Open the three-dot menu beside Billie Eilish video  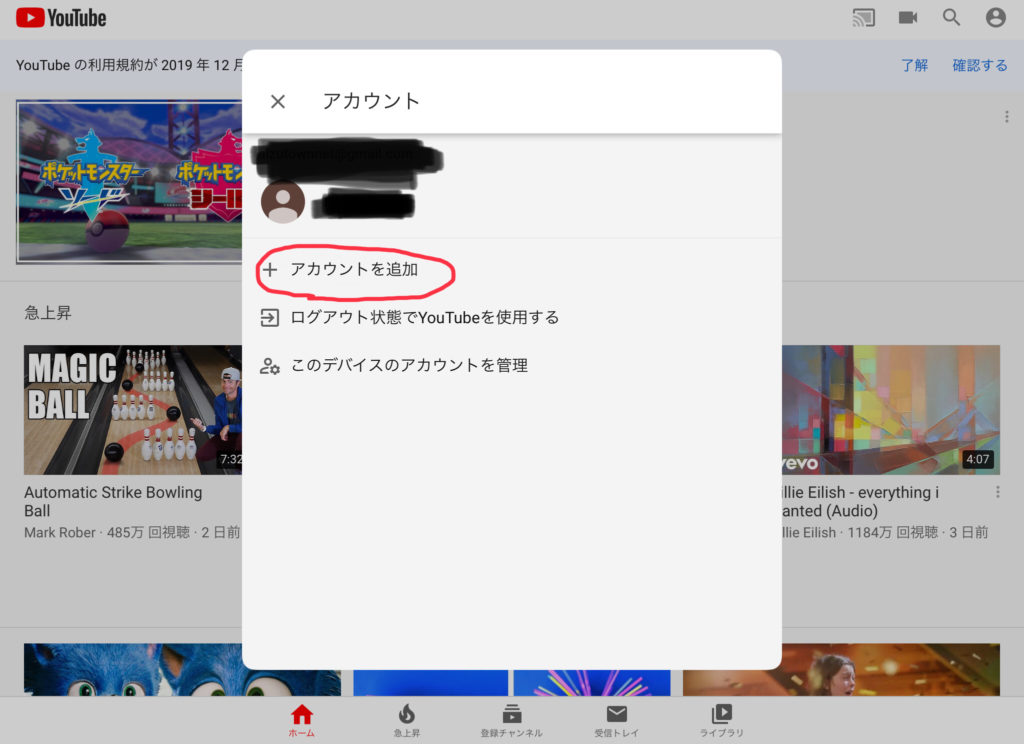(997, 492)
